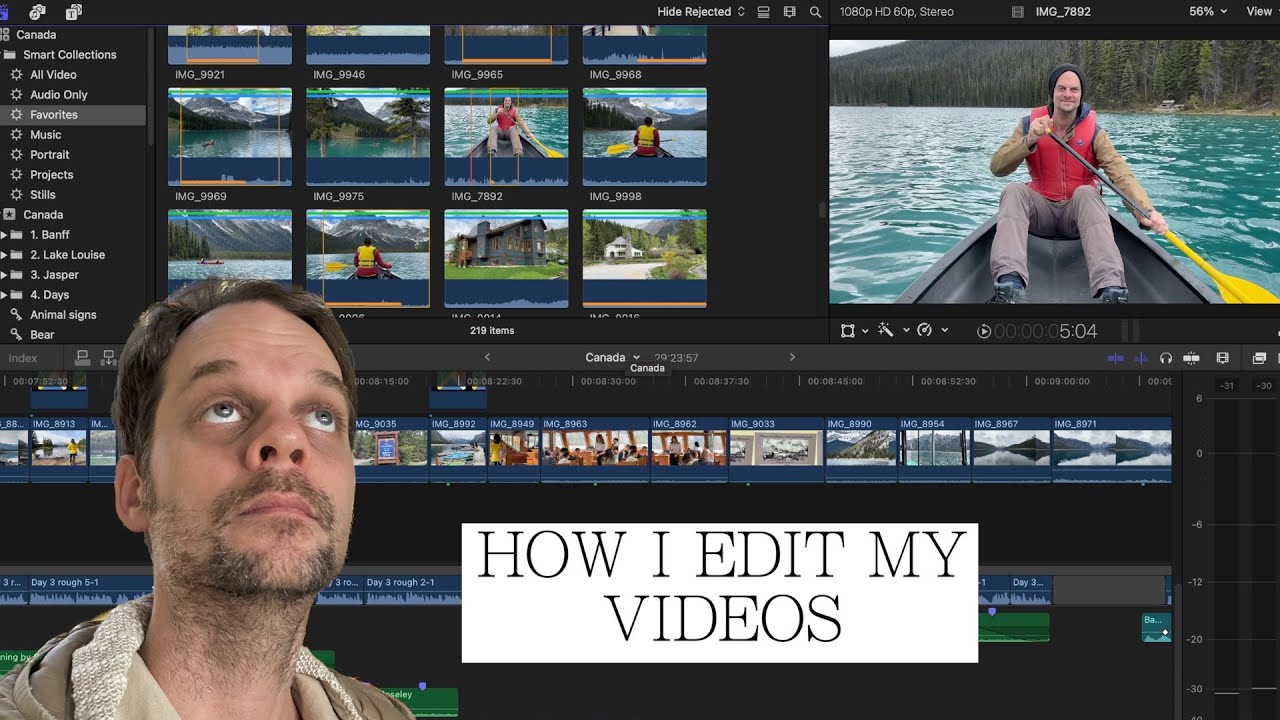
Task: Expand the 1. Banff folder
Action: click(x=4, y=235)
